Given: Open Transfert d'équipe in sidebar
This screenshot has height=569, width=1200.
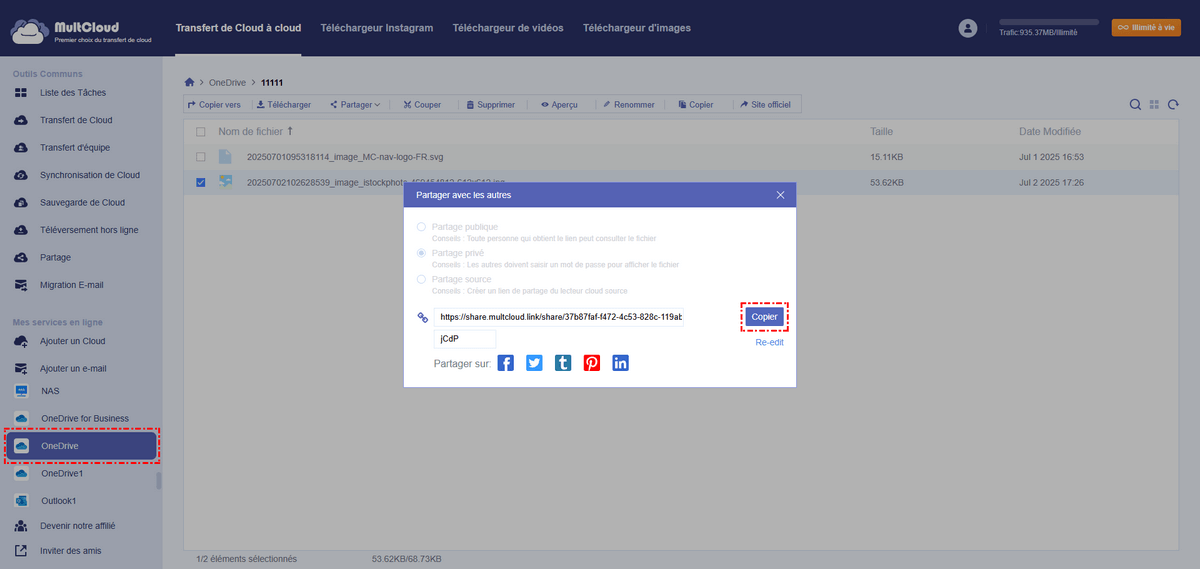Looking at the screenshot, I should (x=75, y=148).
